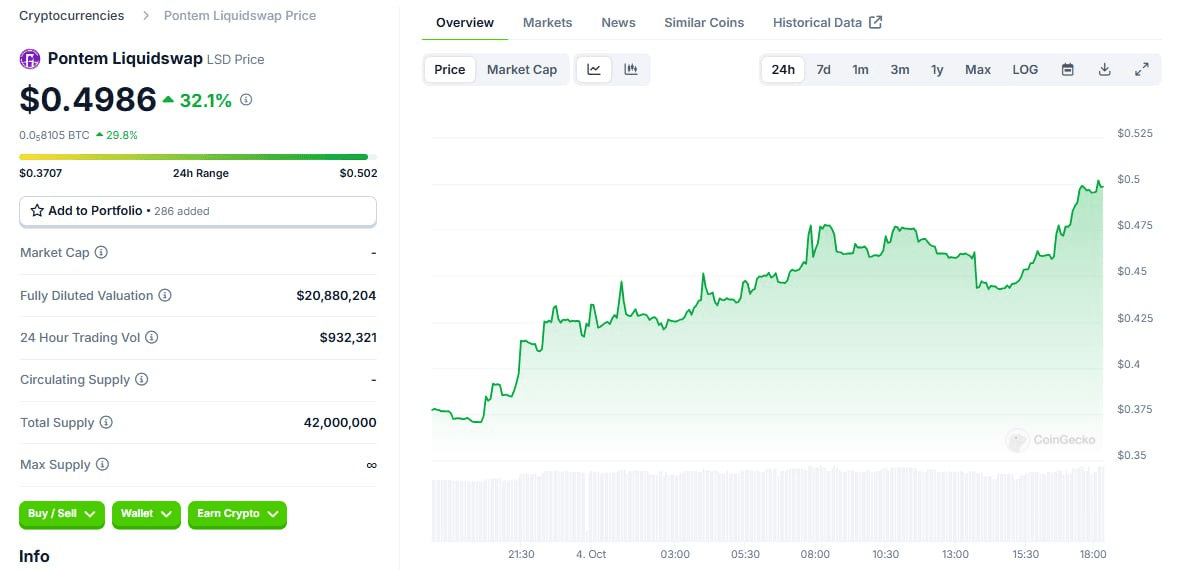Click the price line at chart peak
Screen dimensions: 1198x570
point(1099,182)
